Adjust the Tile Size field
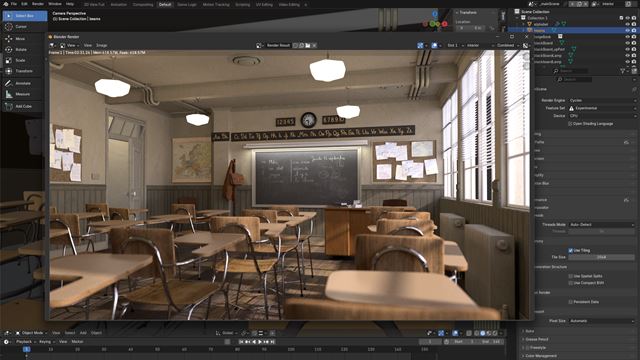The width and height of the screenshot is (640, 360). tap(602, 257)
